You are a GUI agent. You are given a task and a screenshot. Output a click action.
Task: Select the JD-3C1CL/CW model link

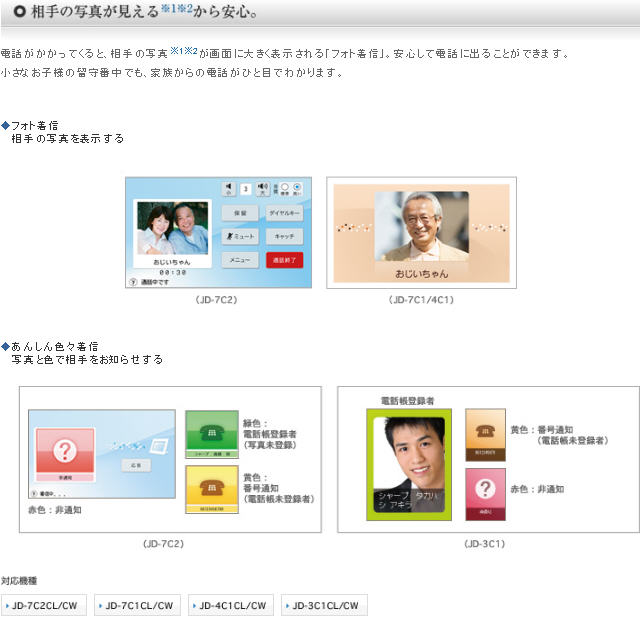324,605
